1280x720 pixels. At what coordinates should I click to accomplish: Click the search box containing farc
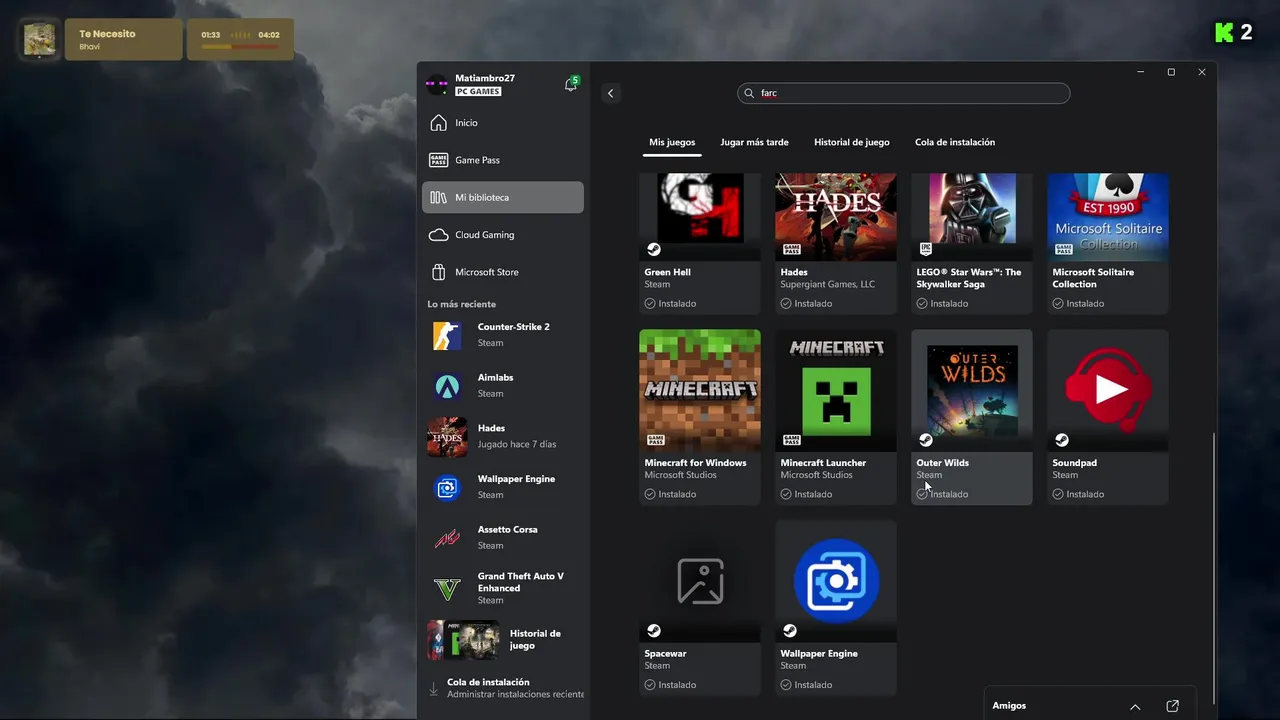904,93
